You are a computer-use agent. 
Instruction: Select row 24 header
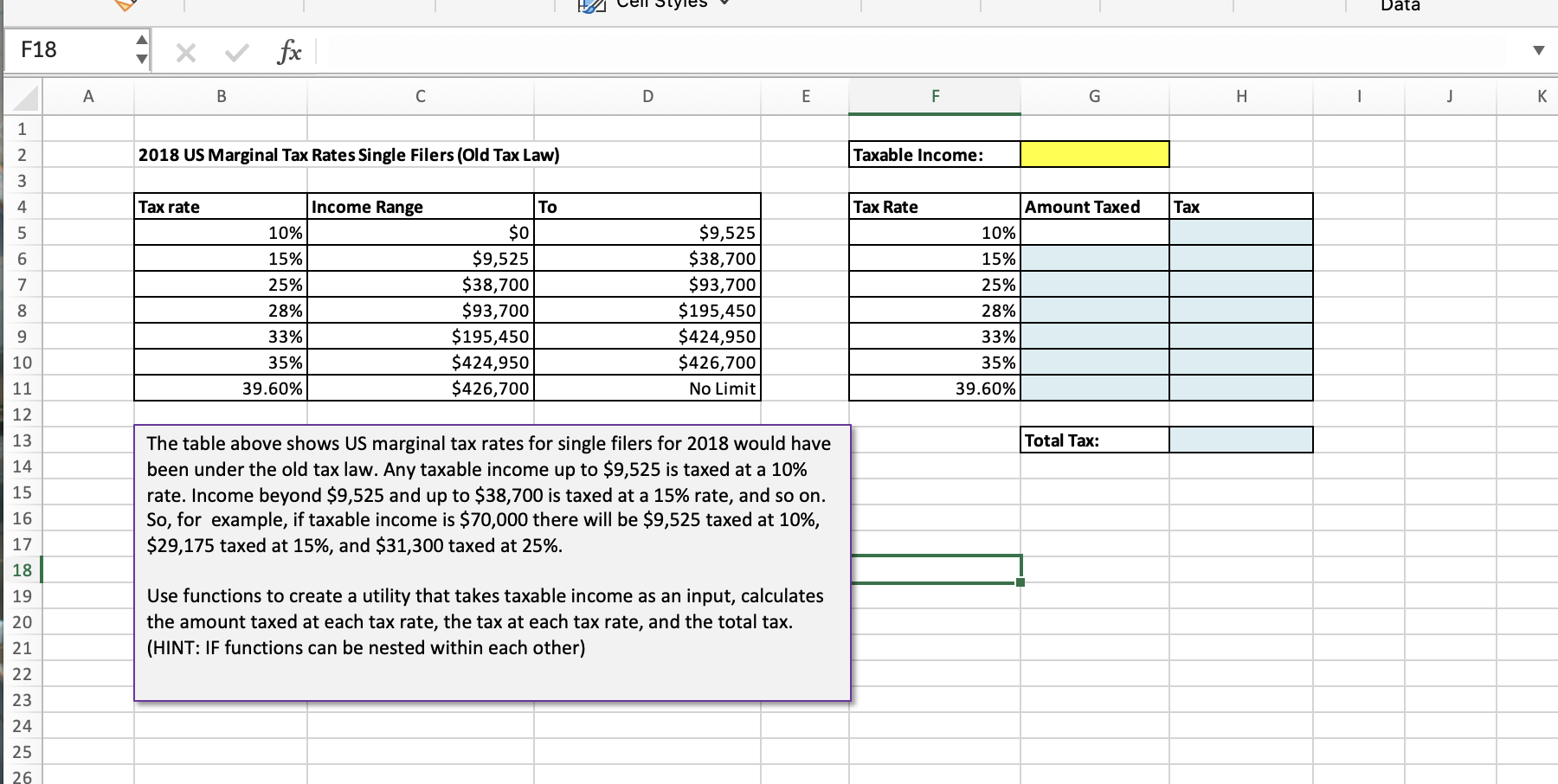[x=23, y=726]
